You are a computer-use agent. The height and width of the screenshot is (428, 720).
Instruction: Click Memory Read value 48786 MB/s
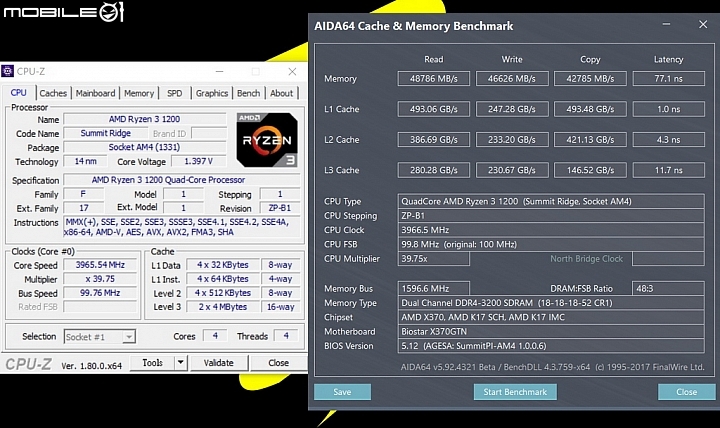(433, 79)
